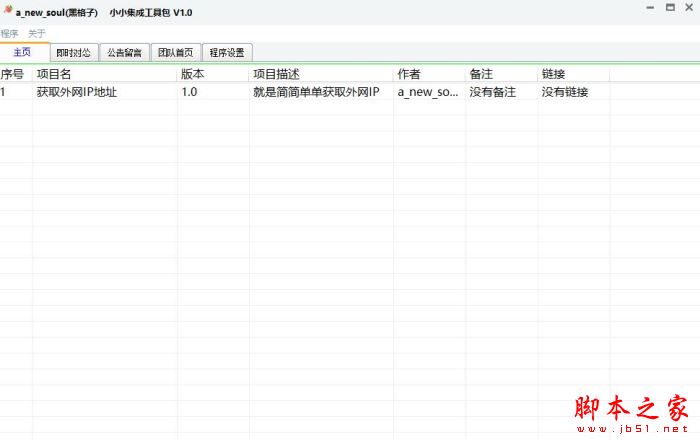Open the 程序设置 tab
This screenshot has height=440, width=700.
click(x=227, y=52)
